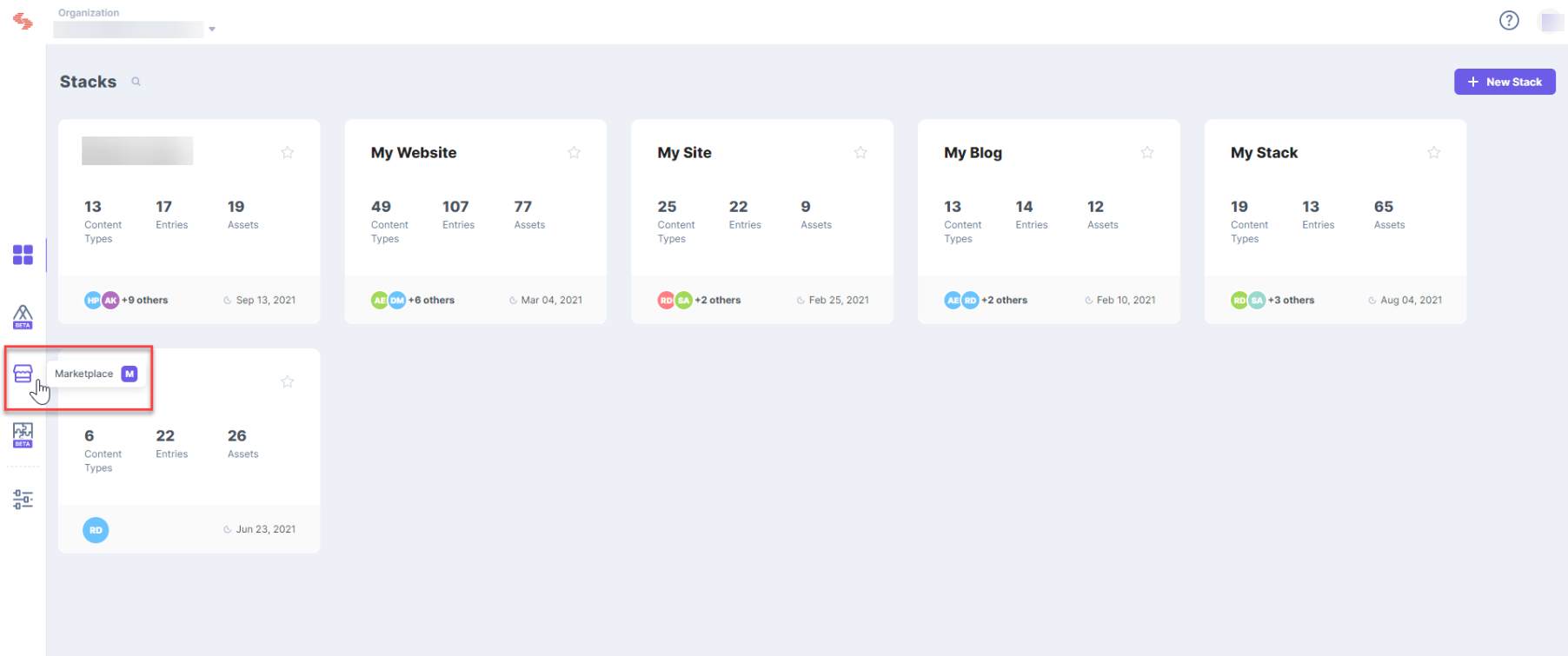Open the settings sliders icon in sidebar

click(x=23, y=500)
